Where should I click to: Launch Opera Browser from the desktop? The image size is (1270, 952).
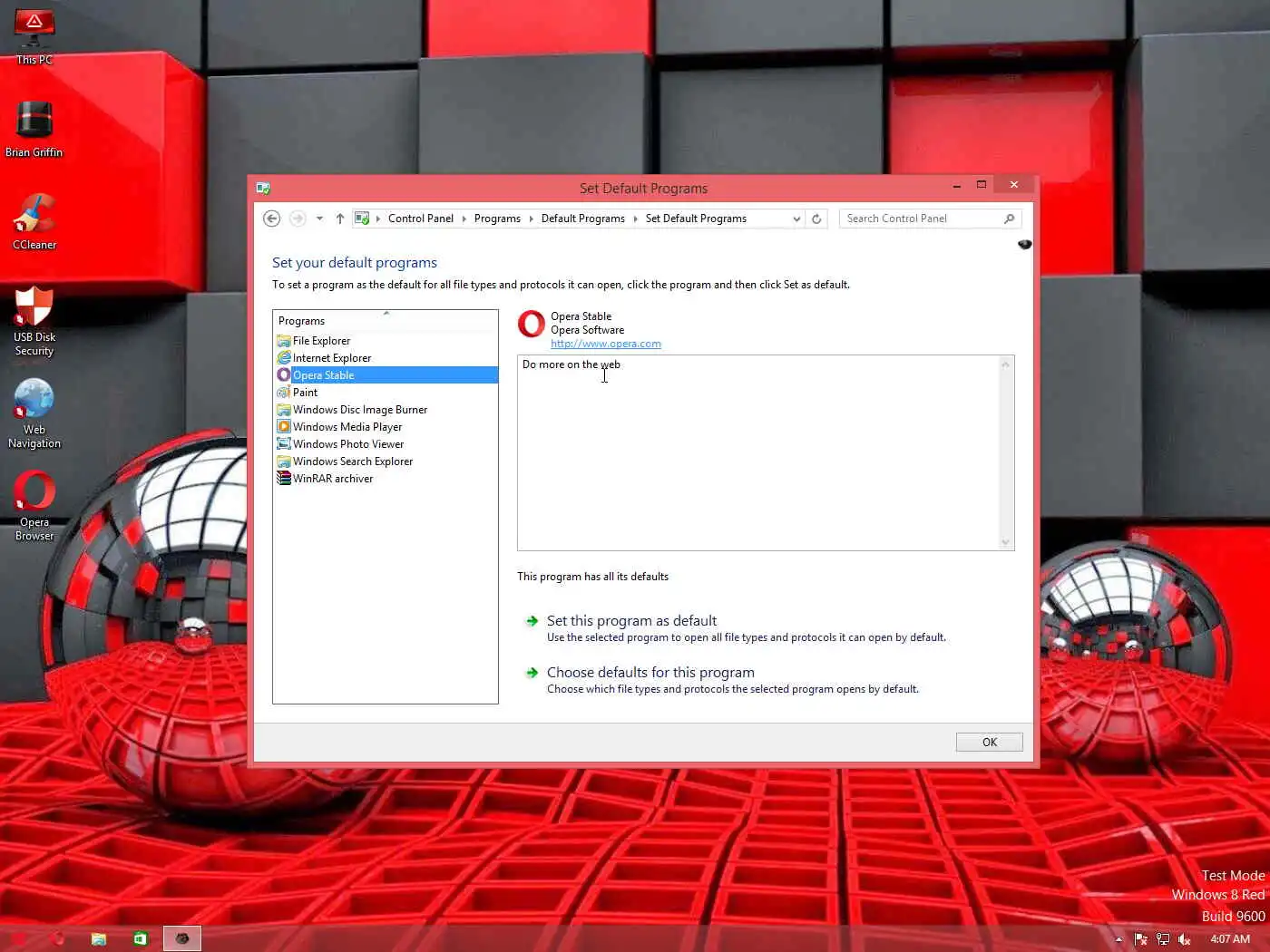[34, 506]
